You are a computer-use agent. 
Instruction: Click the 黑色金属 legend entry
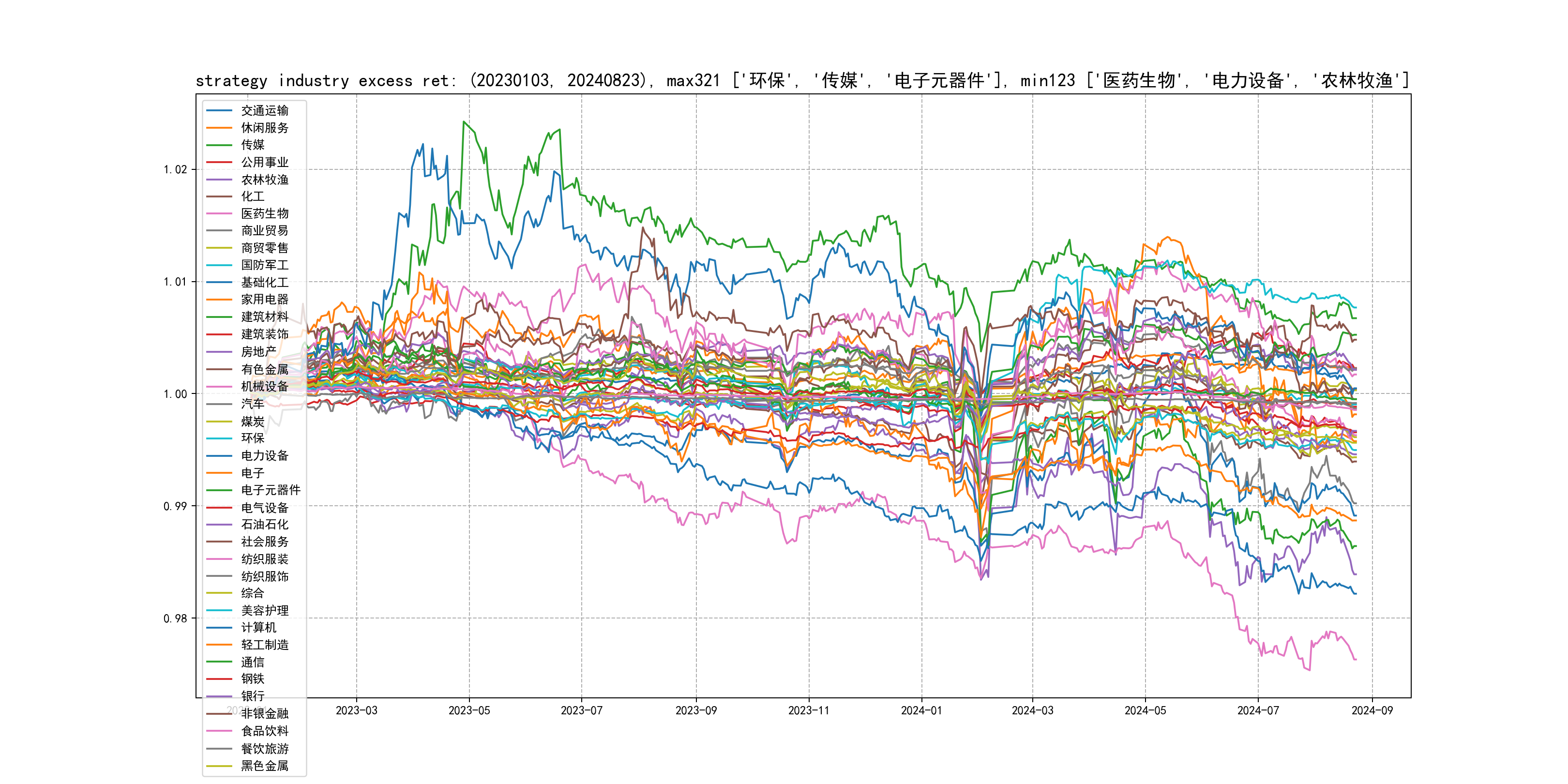265,766
